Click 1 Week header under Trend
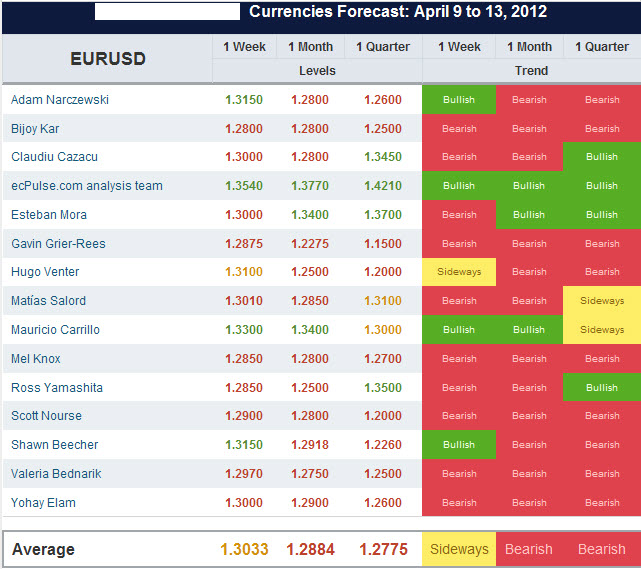 tap(459, 47)
